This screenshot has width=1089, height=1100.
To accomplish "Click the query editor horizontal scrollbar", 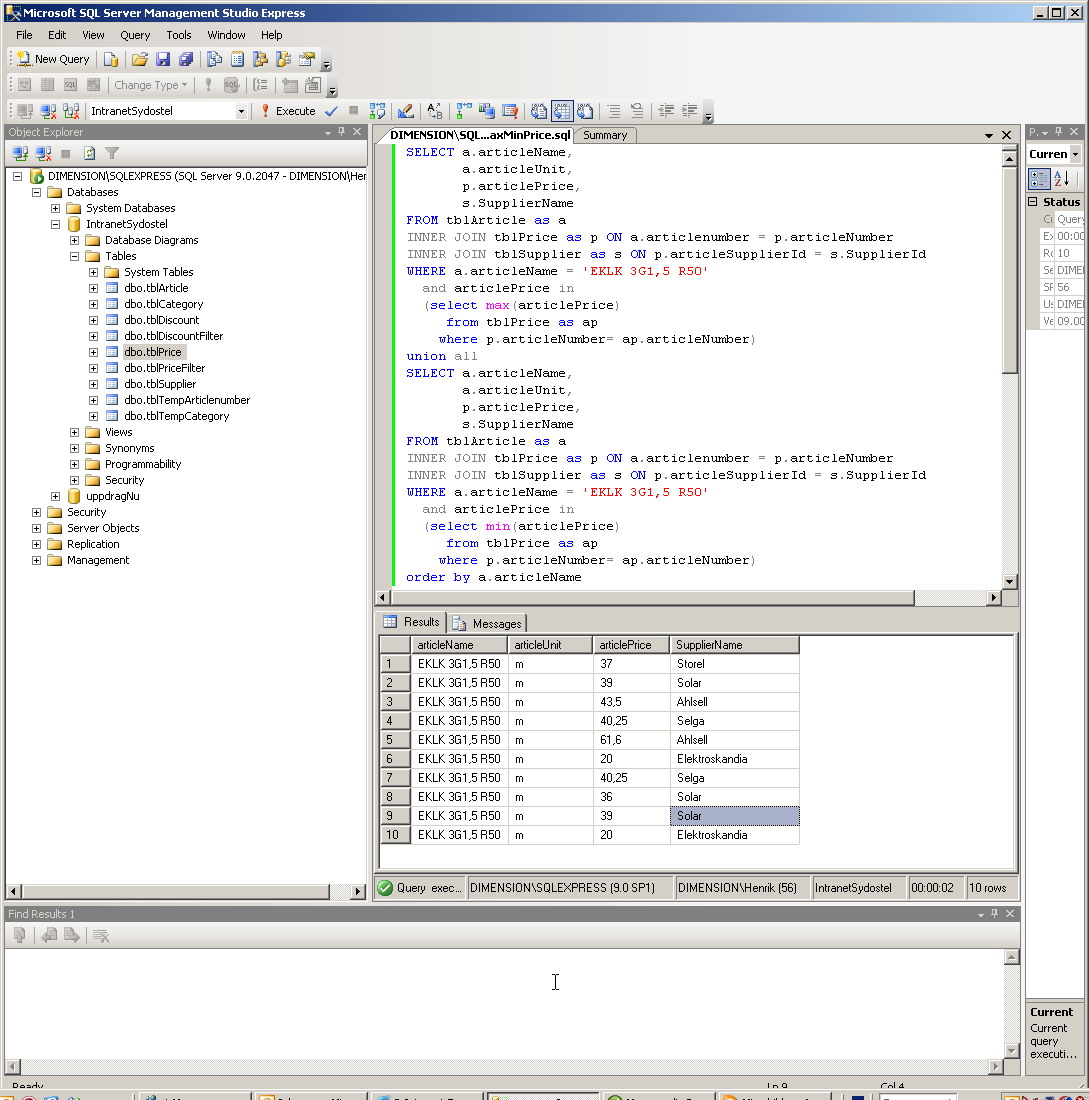I will 653,598.
